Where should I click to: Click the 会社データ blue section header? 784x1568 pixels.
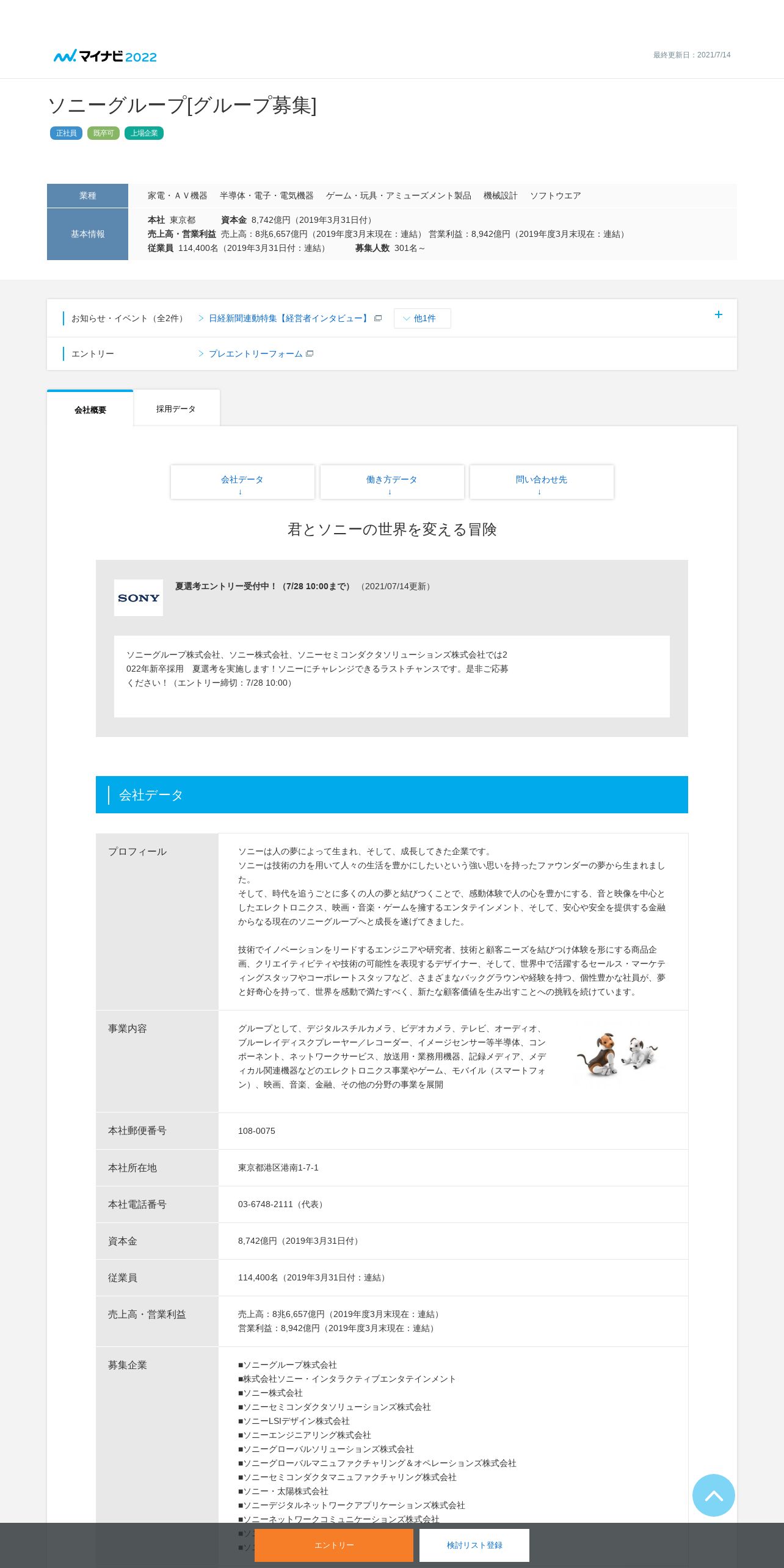[x=392, y=795]
